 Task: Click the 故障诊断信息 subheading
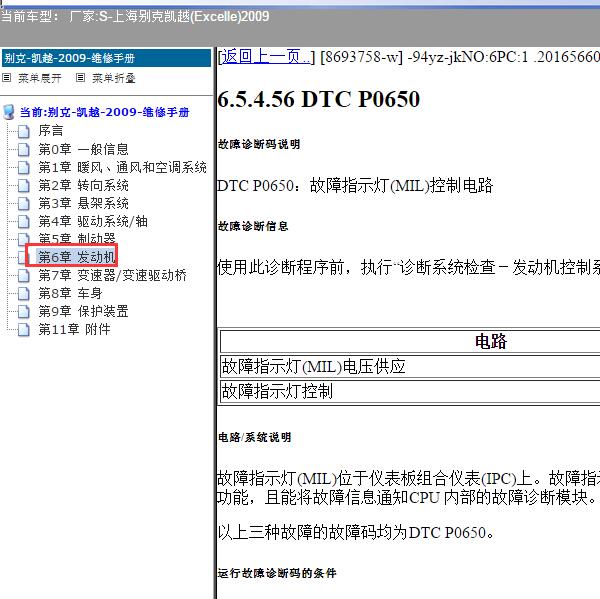(253, 226)
